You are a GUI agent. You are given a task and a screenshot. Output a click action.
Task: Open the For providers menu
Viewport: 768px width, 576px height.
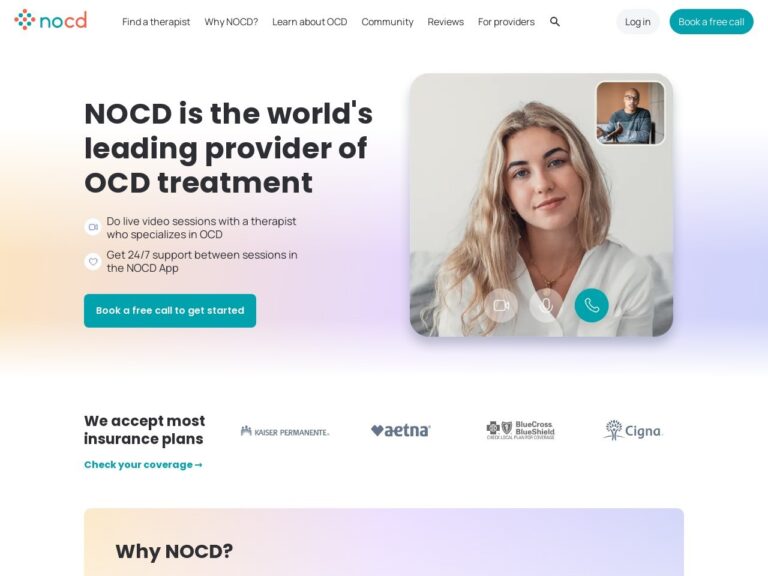tap(506, 22)
